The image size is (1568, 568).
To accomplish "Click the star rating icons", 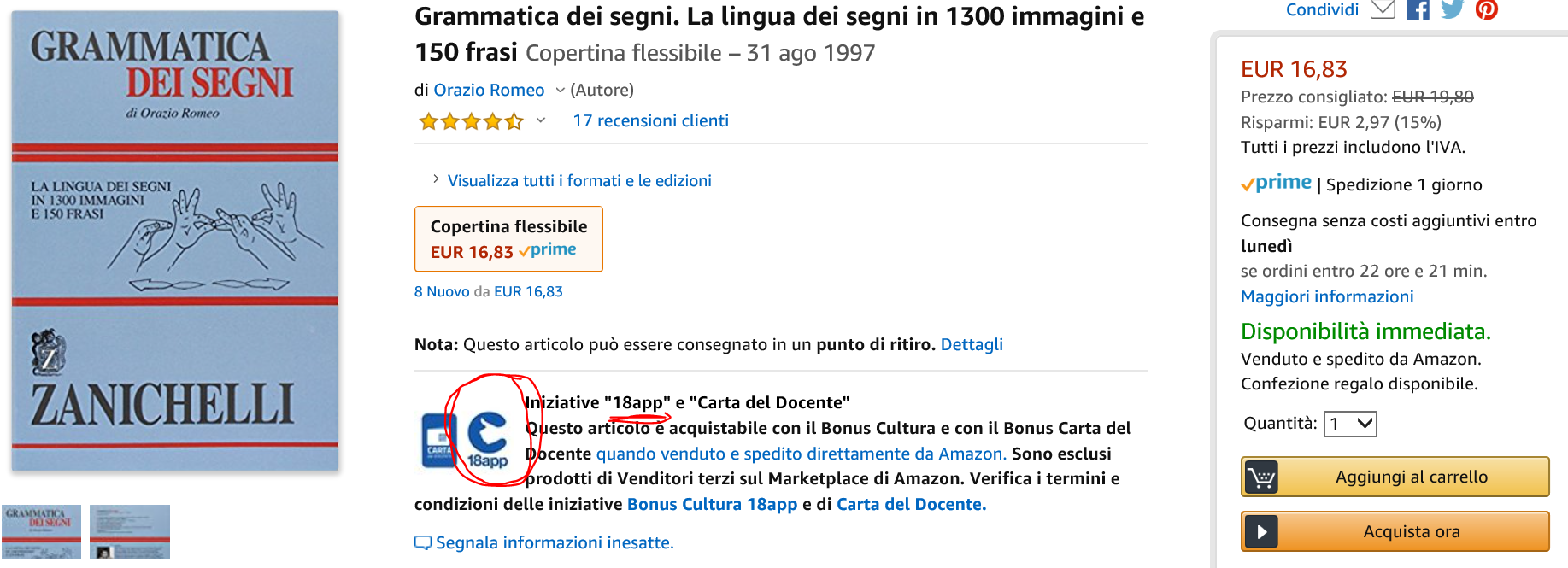I will (471, 121).
